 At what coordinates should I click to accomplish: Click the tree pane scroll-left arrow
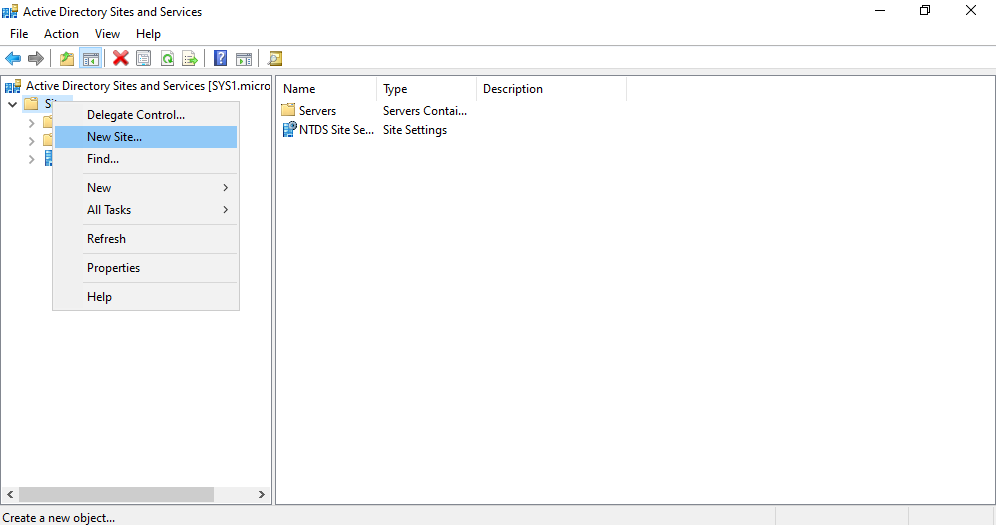pyautogui.click(x=10, y=495)
